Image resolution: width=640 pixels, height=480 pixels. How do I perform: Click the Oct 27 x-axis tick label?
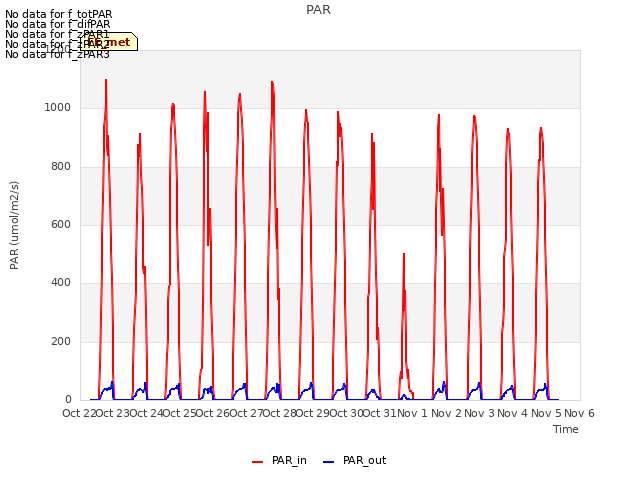pos(247,413)
